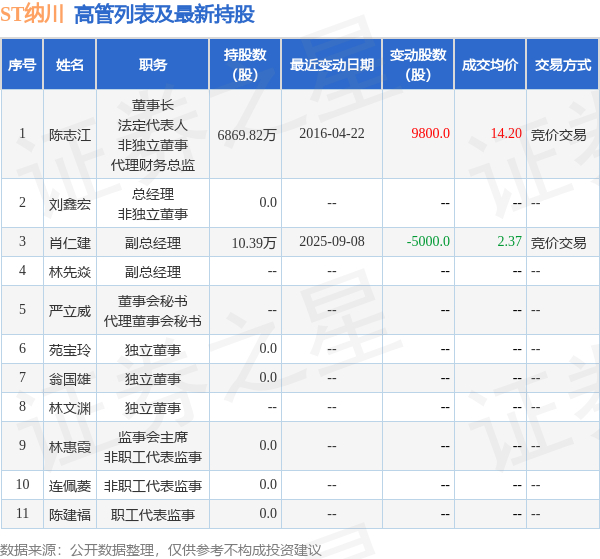Image resolution: width=600 pixels, height=559 pixels.
Task: Click the name 林先焱
Action: tap(70, 272)
